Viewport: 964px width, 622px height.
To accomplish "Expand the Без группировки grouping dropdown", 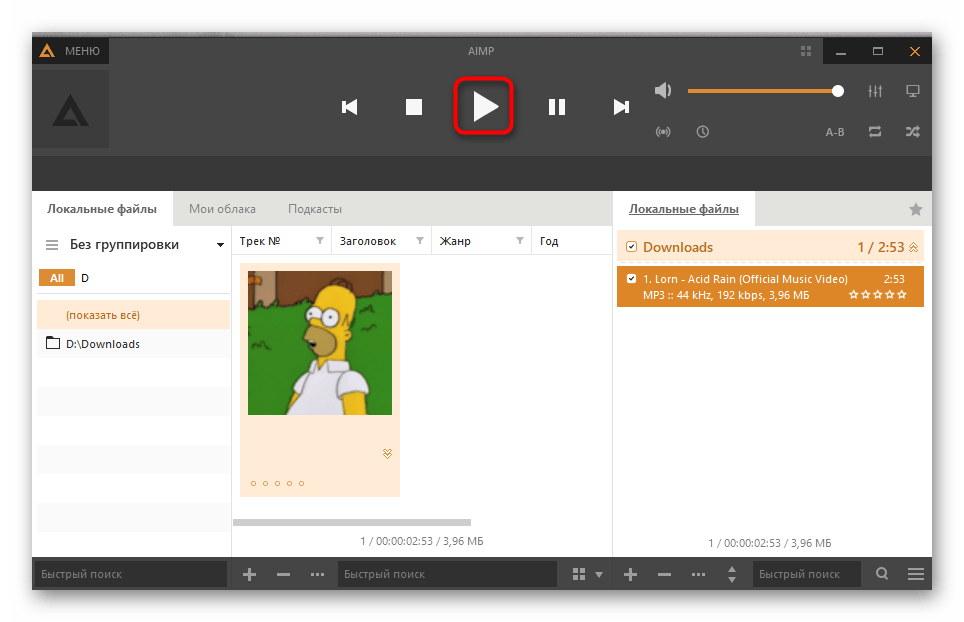I will [x=220, y=245].
